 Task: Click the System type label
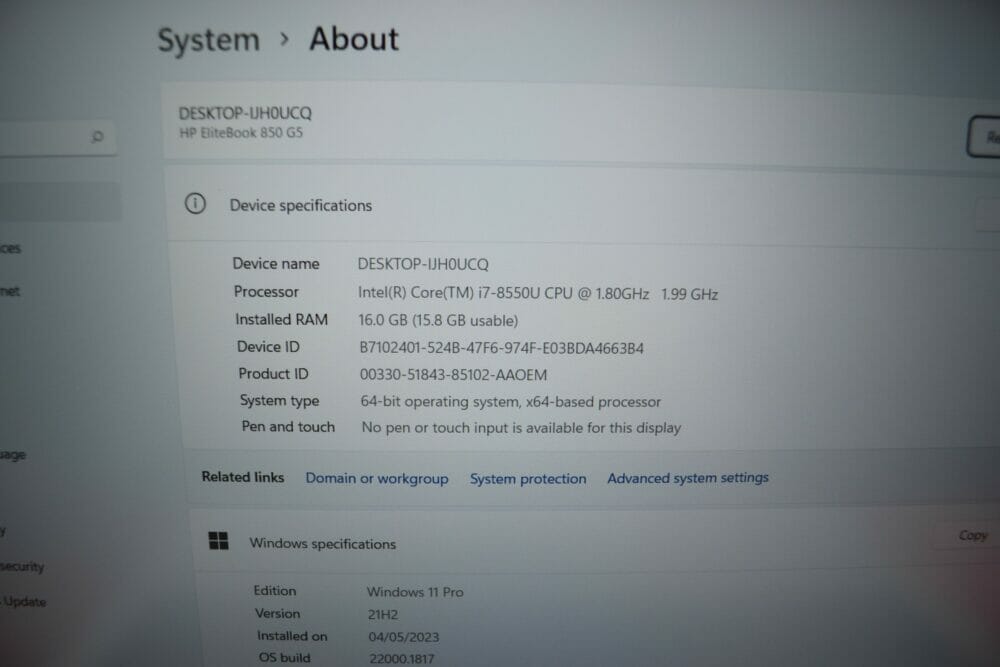(279, 400)
